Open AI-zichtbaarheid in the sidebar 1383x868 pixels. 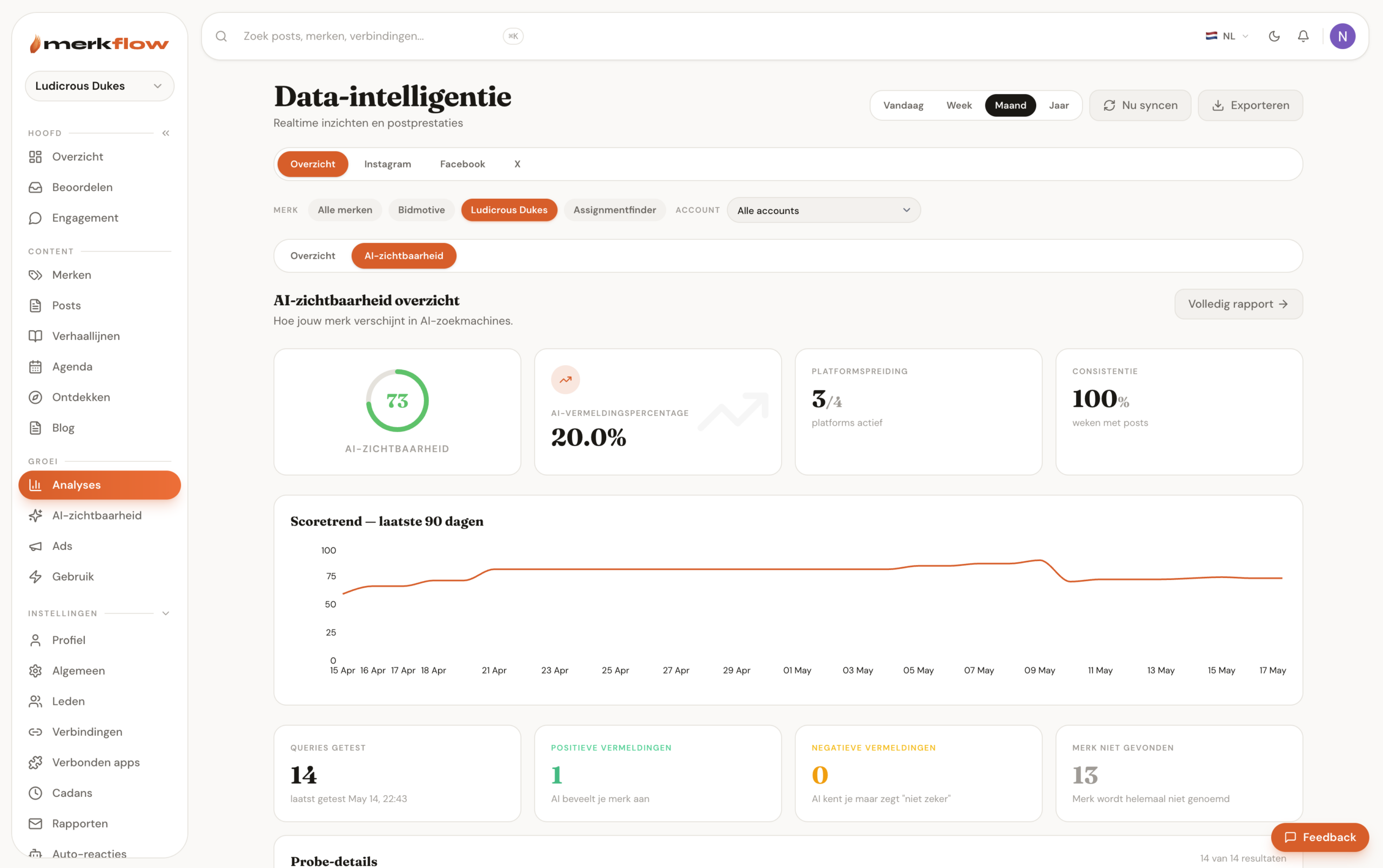click(99, 515)
